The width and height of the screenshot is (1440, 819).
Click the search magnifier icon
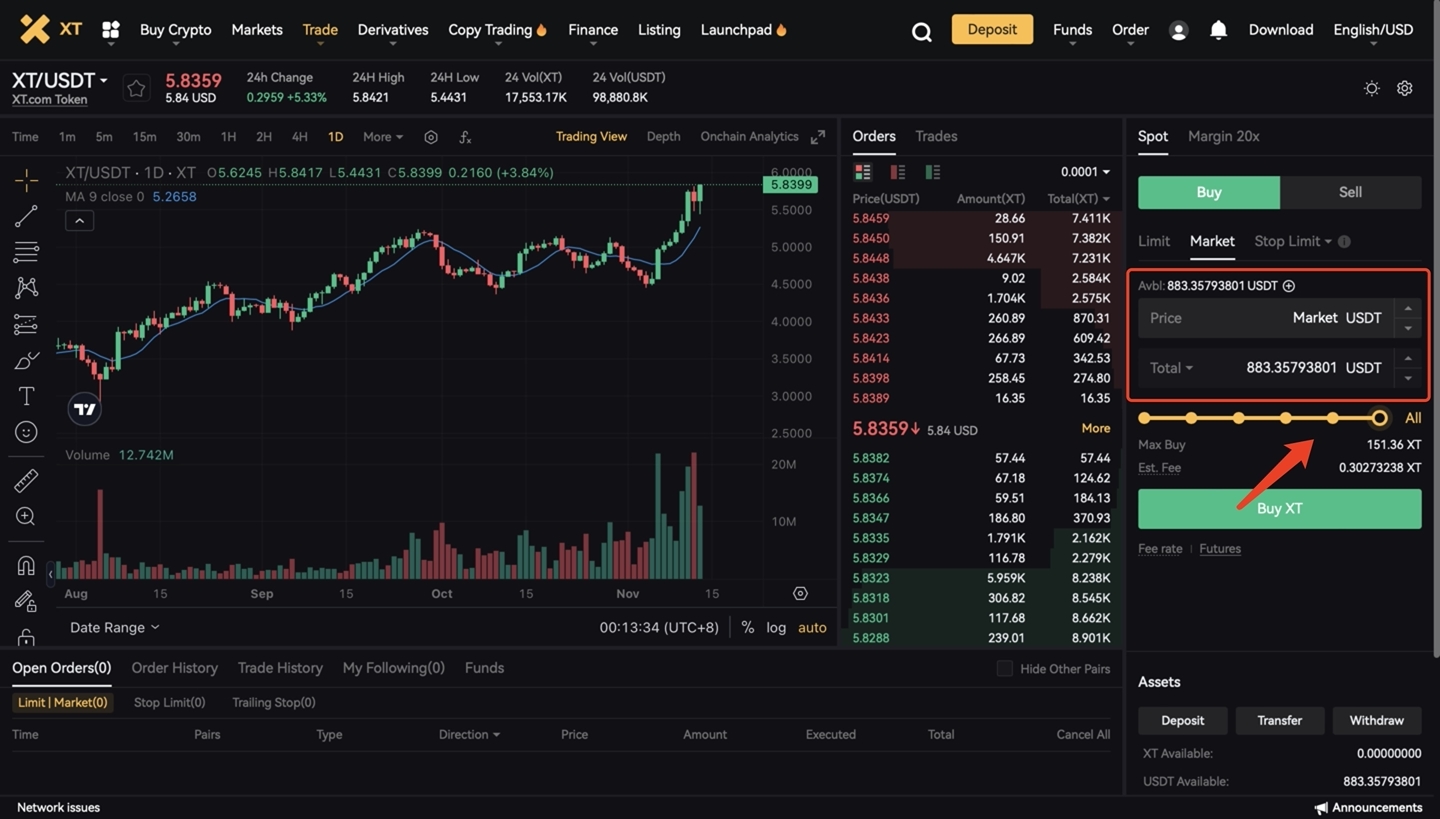pyautogui.click(x=922, y=32)
